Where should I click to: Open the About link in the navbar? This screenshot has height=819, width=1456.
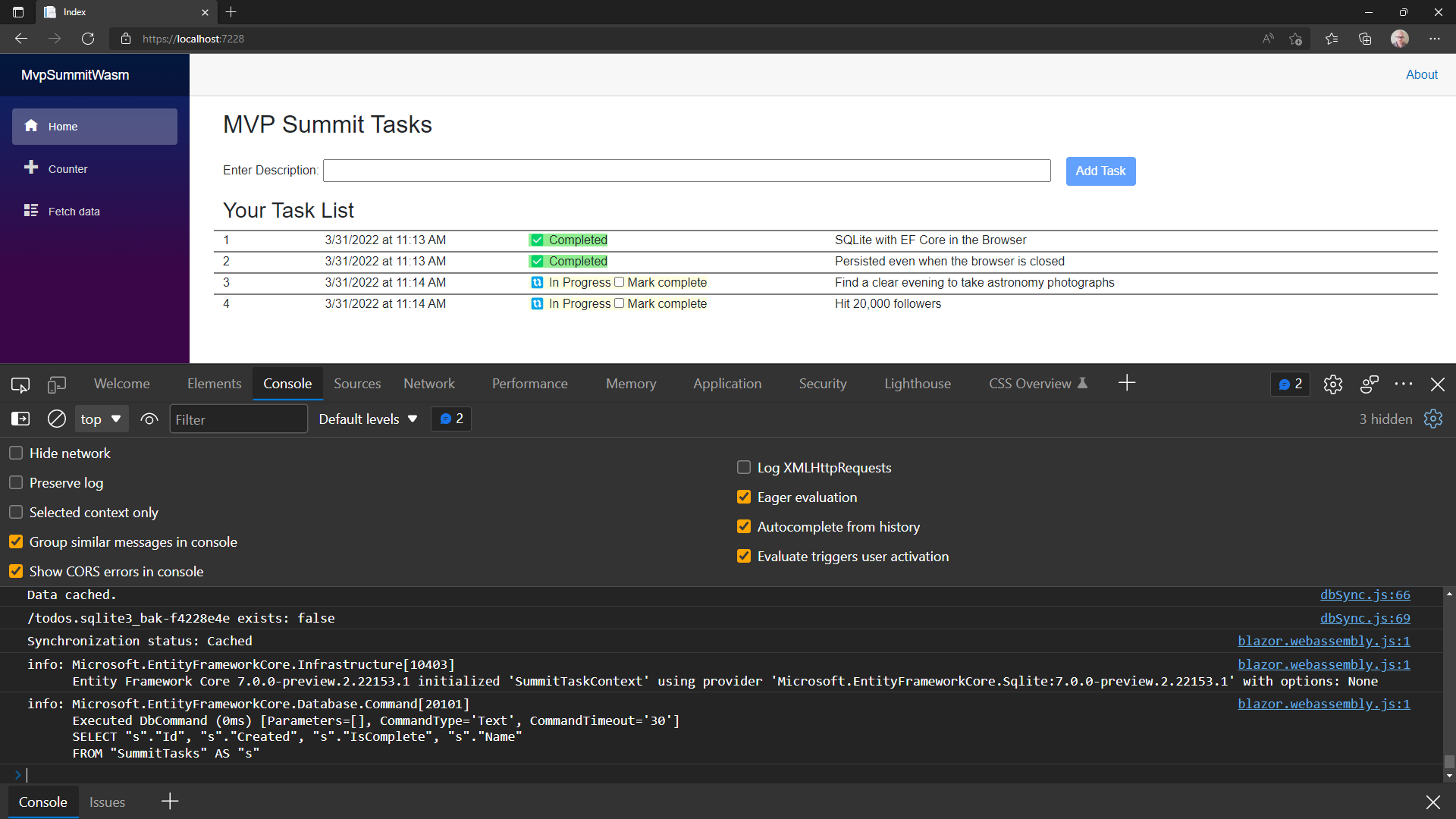pyautogui.click(x=1422, y=74)
